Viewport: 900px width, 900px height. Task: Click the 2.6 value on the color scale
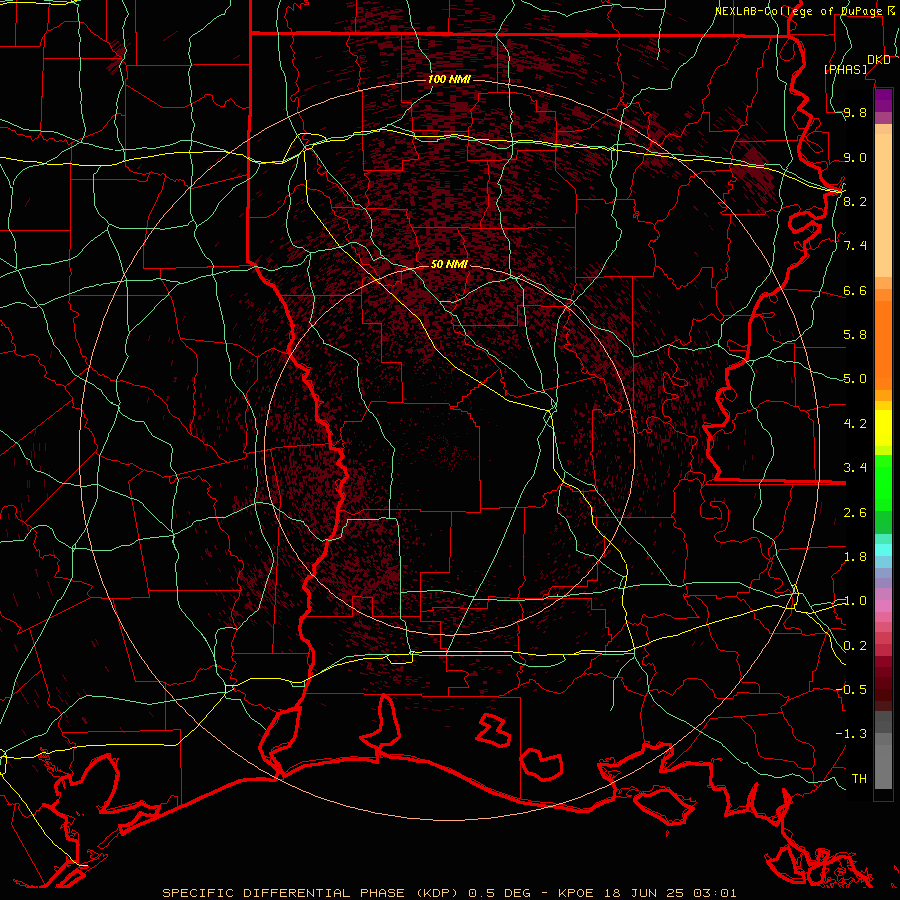point(855,513)
